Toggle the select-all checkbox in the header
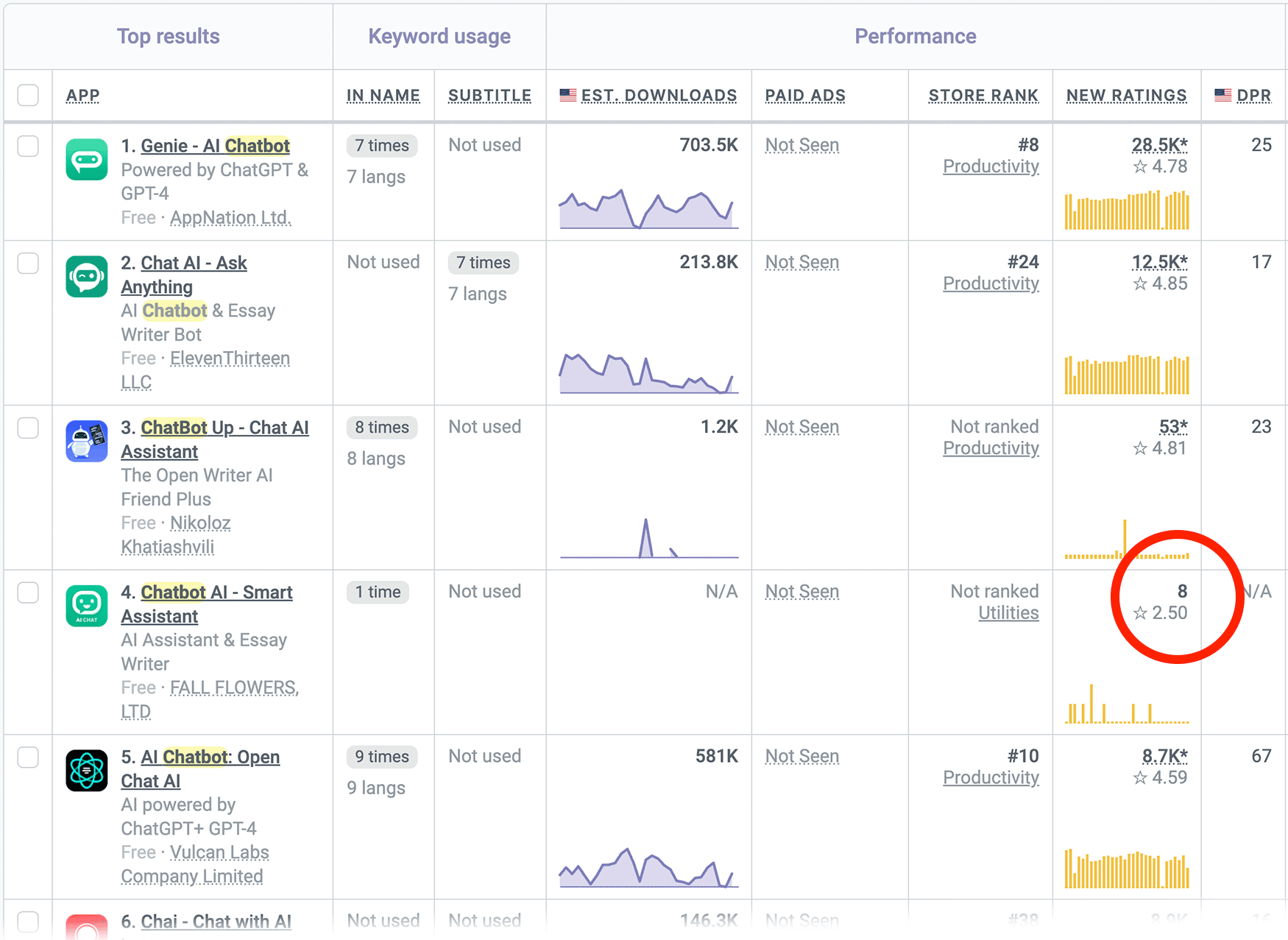 [x=28, y=95]
